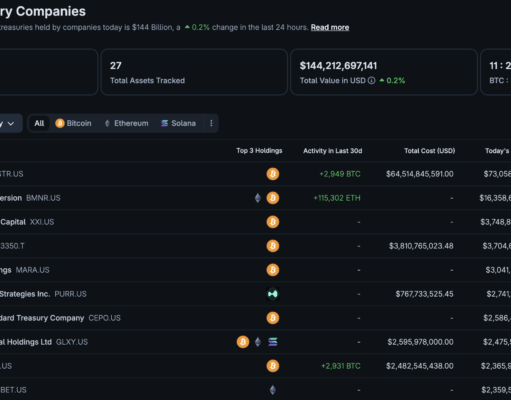The height and width of the screenshot is (400, 511).
Task: Click the +2,931 BTC activity value
Action: 341,366
